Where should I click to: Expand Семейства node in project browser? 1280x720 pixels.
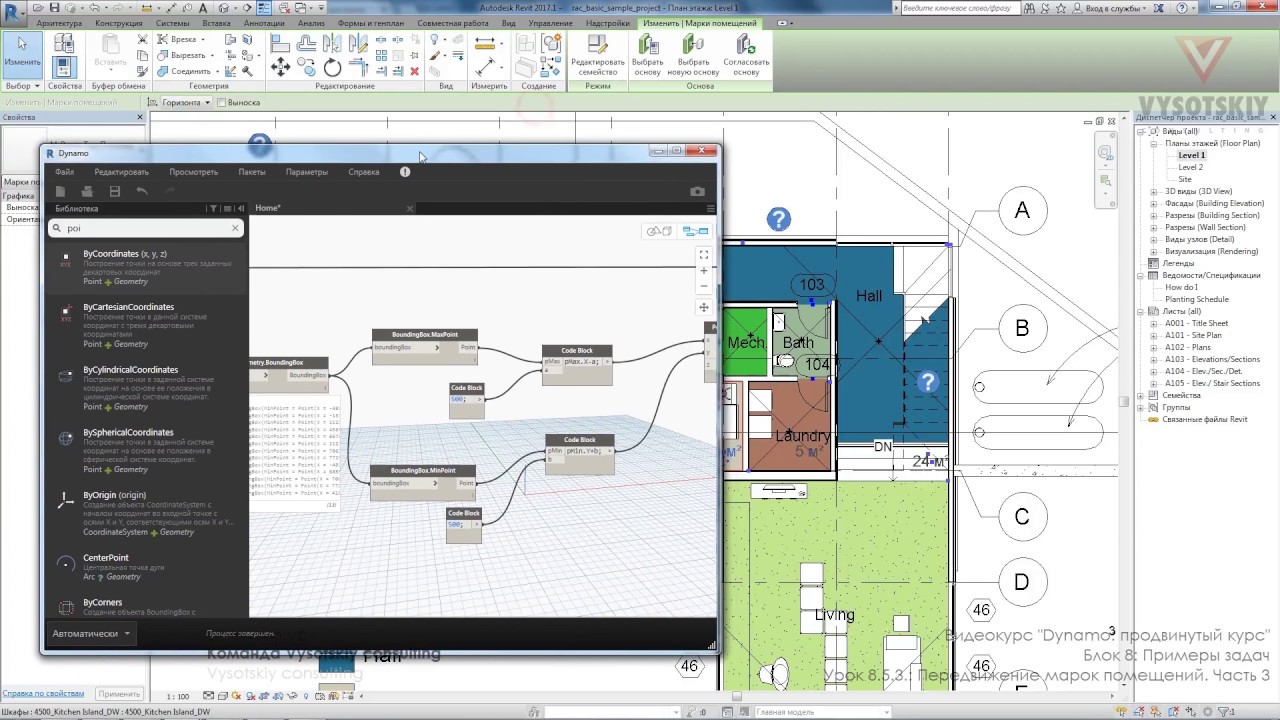click(x=1141, y=395)
